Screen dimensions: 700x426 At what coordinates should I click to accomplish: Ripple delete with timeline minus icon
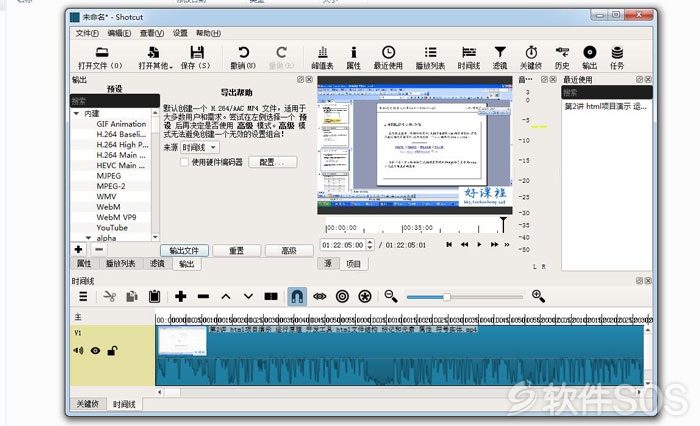click(x=203, y=297)
